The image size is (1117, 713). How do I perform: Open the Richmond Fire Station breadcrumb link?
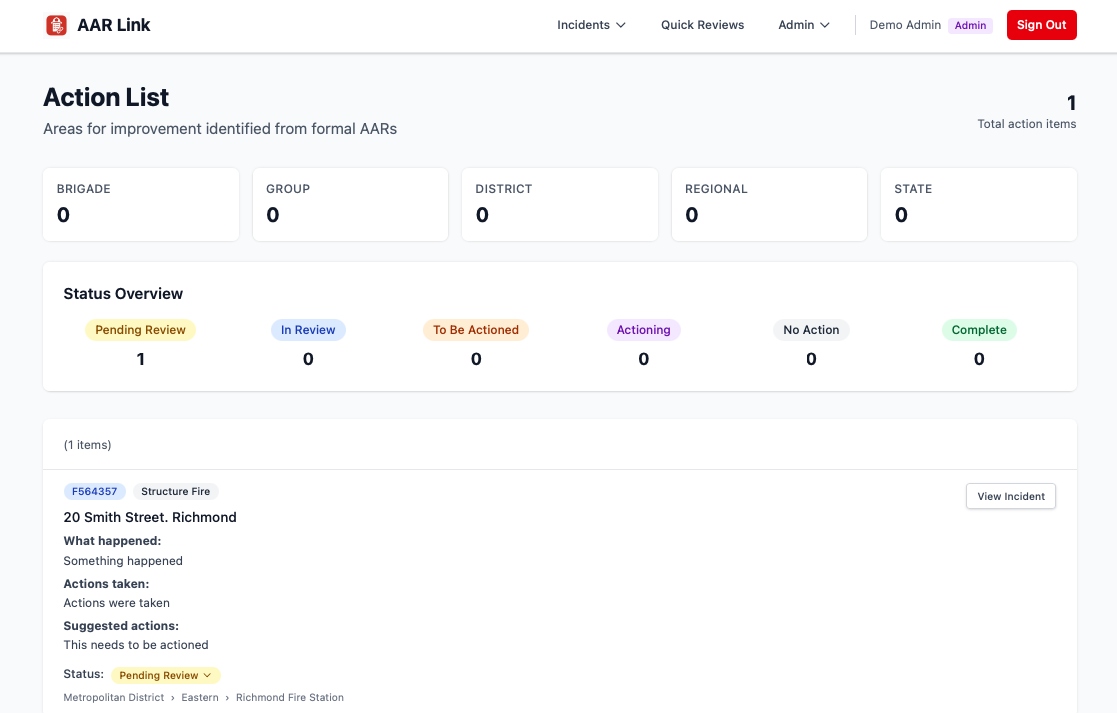coord(289,697)
